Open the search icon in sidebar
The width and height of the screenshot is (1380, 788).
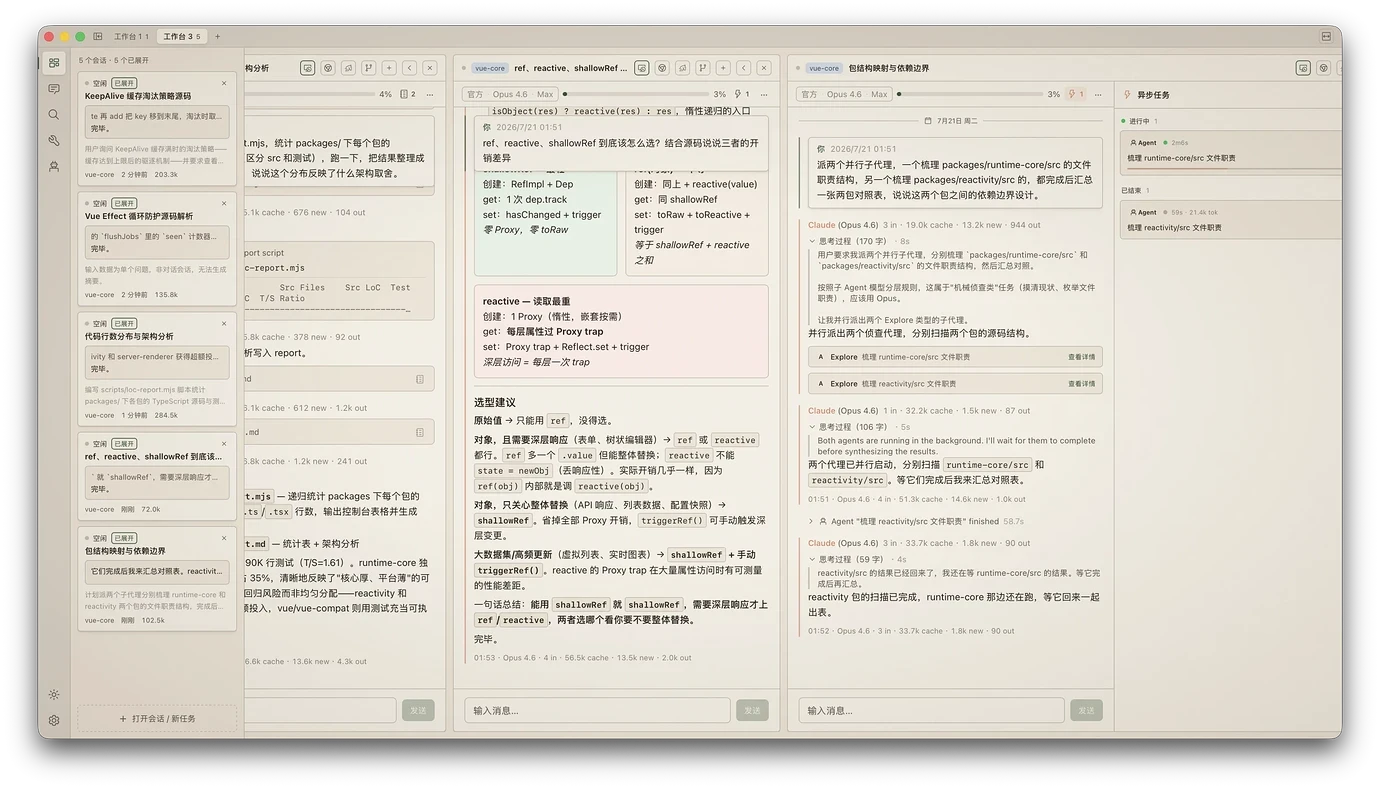(54, 115)
